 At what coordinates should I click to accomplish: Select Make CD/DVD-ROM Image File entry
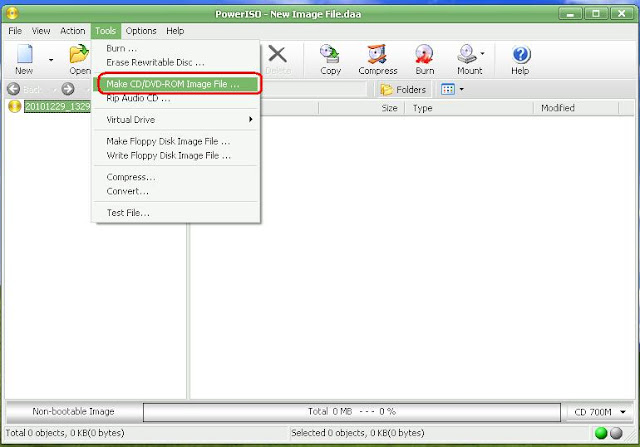(176, 84)
